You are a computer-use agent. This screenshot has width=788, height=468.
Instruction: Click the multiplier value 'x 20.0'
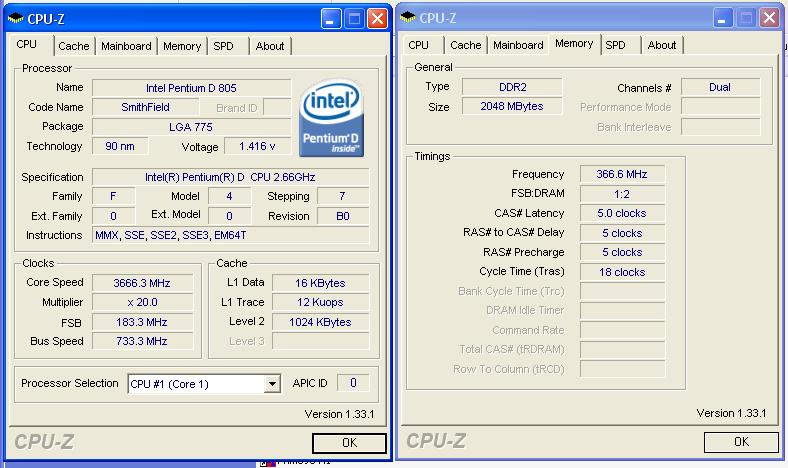pos(142,302)
